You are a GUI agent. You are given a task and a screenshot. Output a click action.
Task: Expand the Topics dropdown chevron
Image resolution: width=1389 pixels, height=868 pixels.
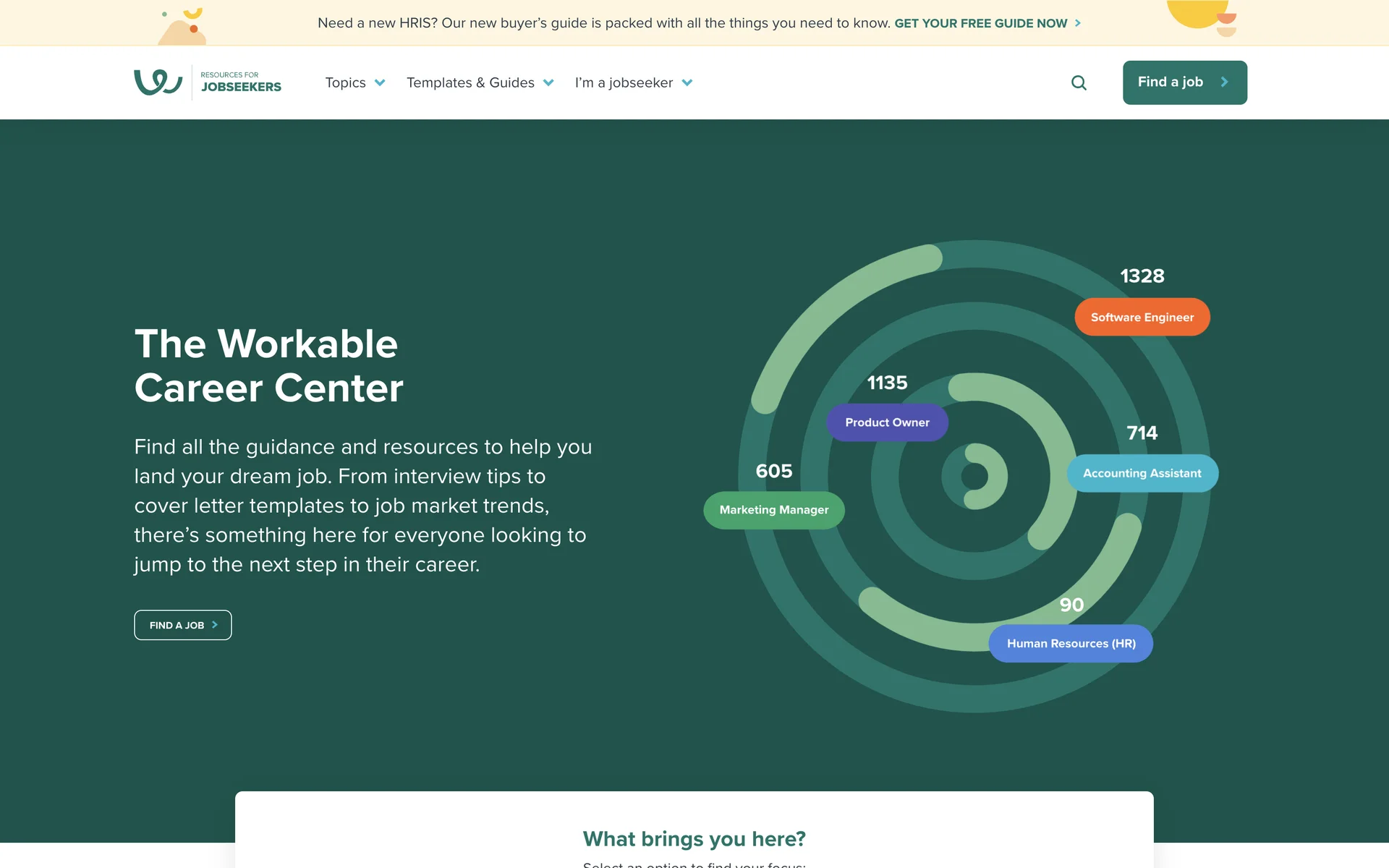click(380, 82)
